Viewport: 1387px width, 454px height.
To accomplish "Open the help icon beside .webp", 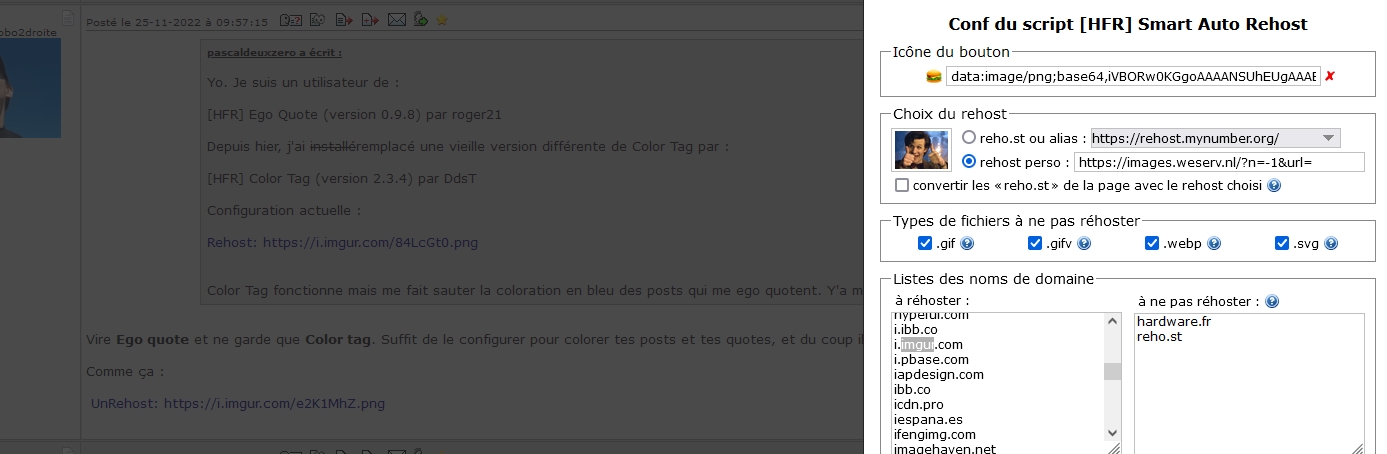I will point(1214,243).
